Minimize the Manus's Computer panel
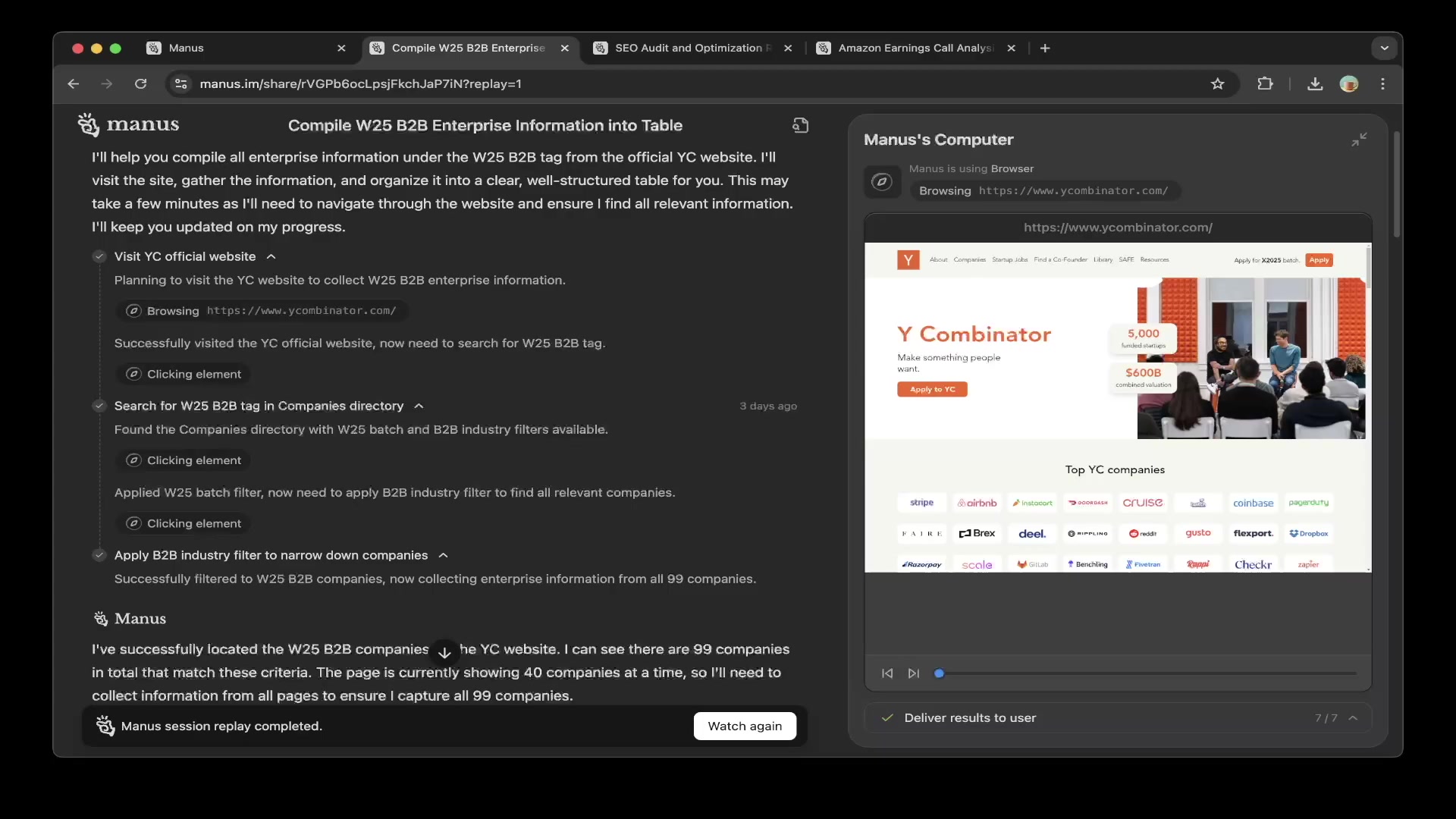The image size is (1456, 819). [x=1359, y=140]
